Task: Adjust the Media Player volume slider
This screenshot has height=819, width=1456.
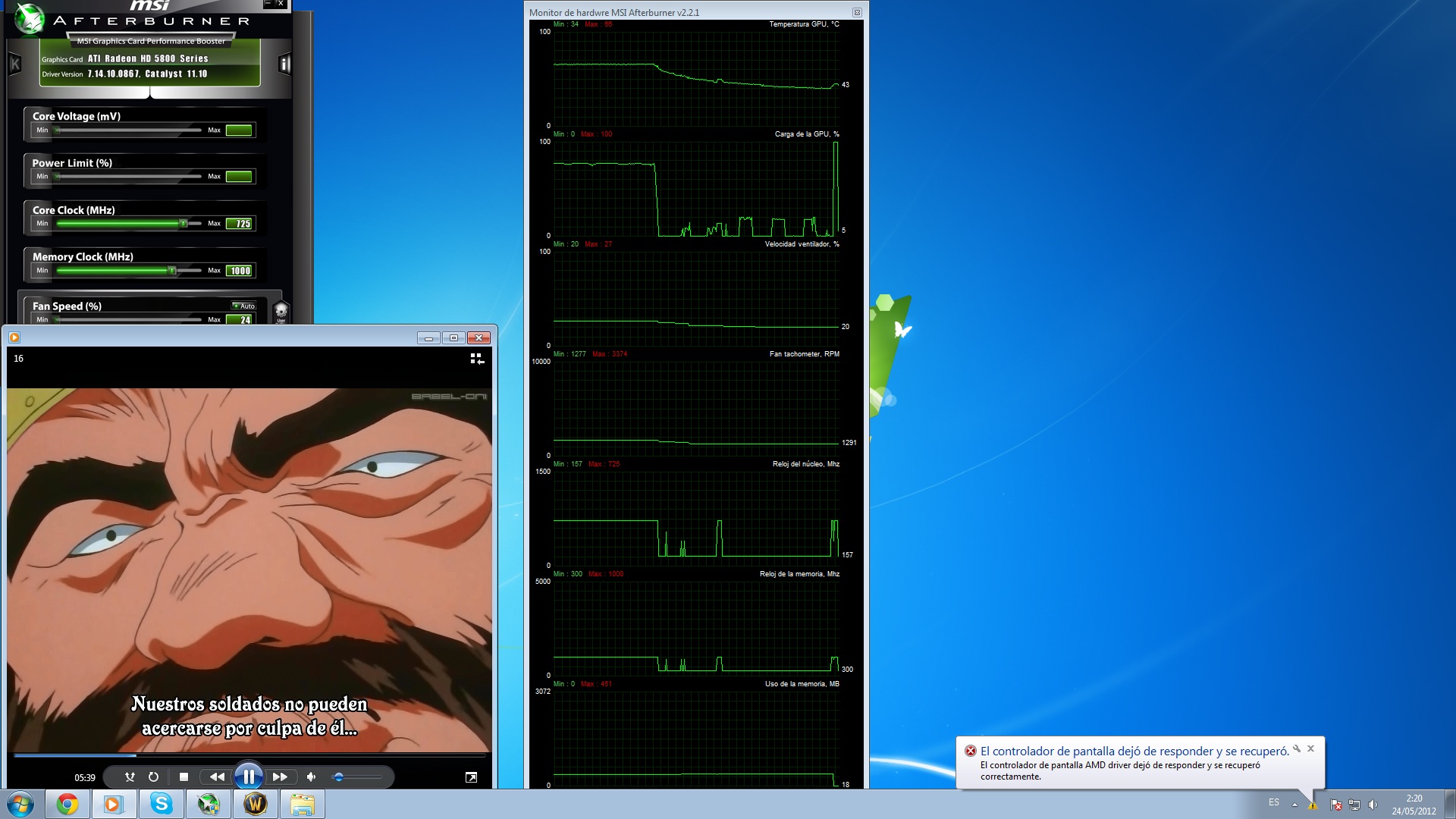Action: (356, 777)
